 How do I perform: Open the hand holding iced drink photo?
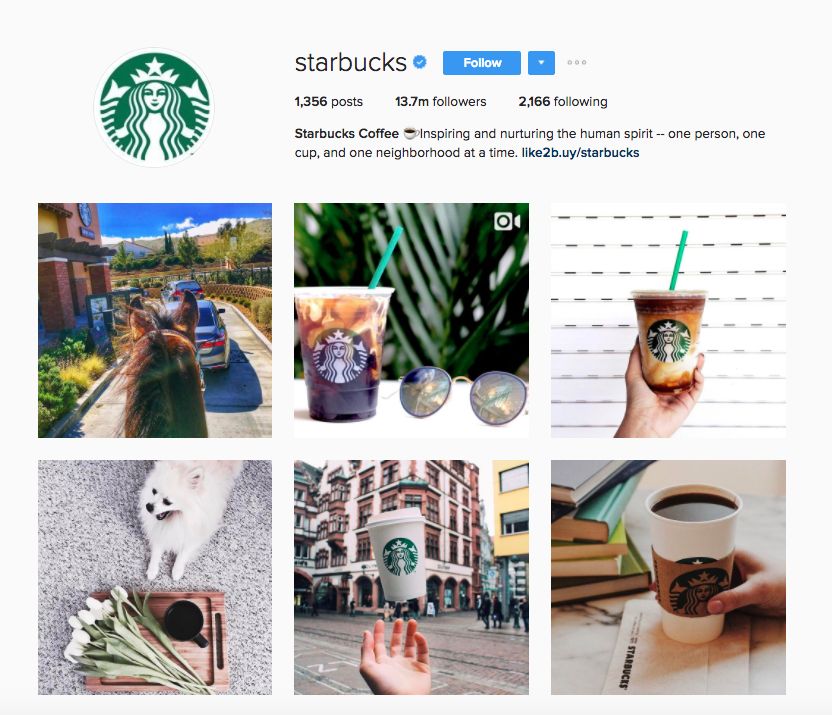(x=668, y=320)
